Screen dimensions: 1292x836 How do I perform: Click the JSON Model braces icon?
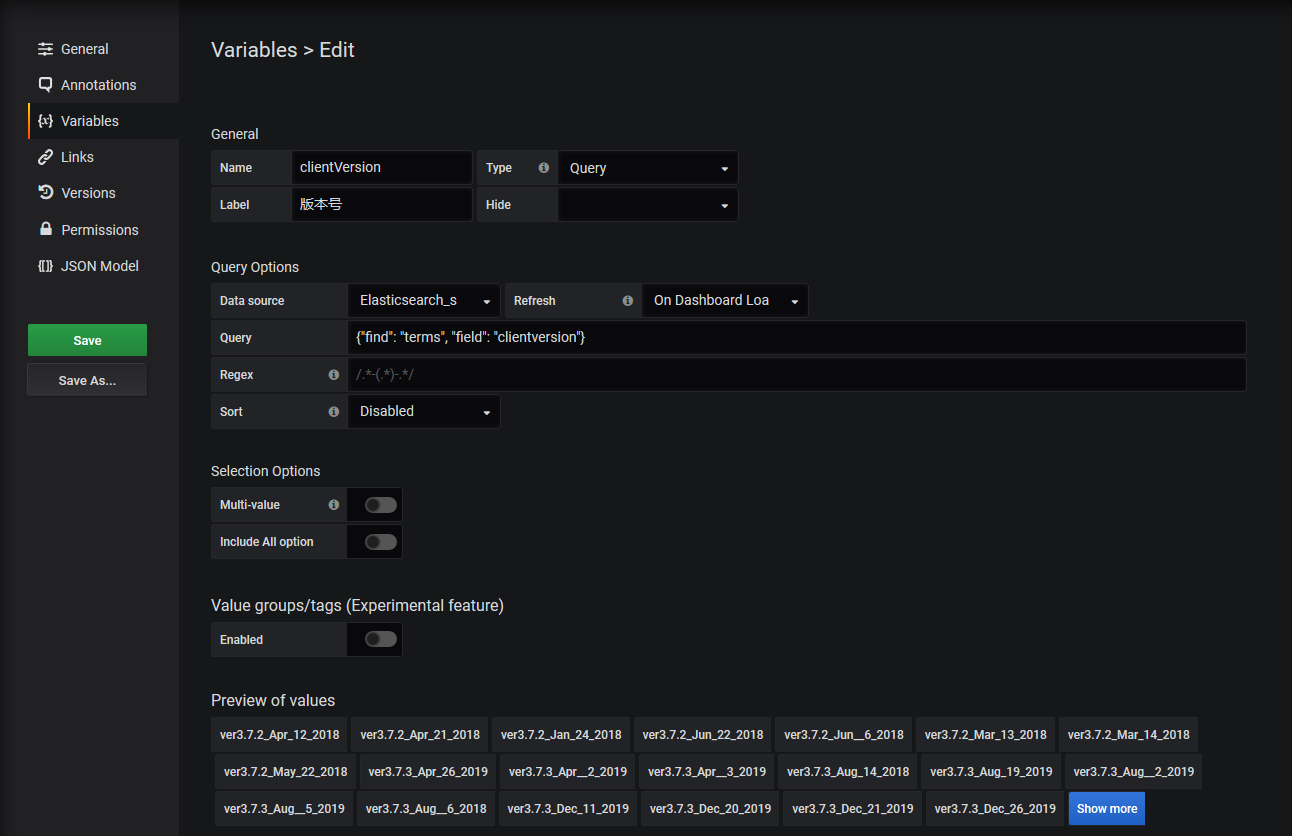click(45, 266)
